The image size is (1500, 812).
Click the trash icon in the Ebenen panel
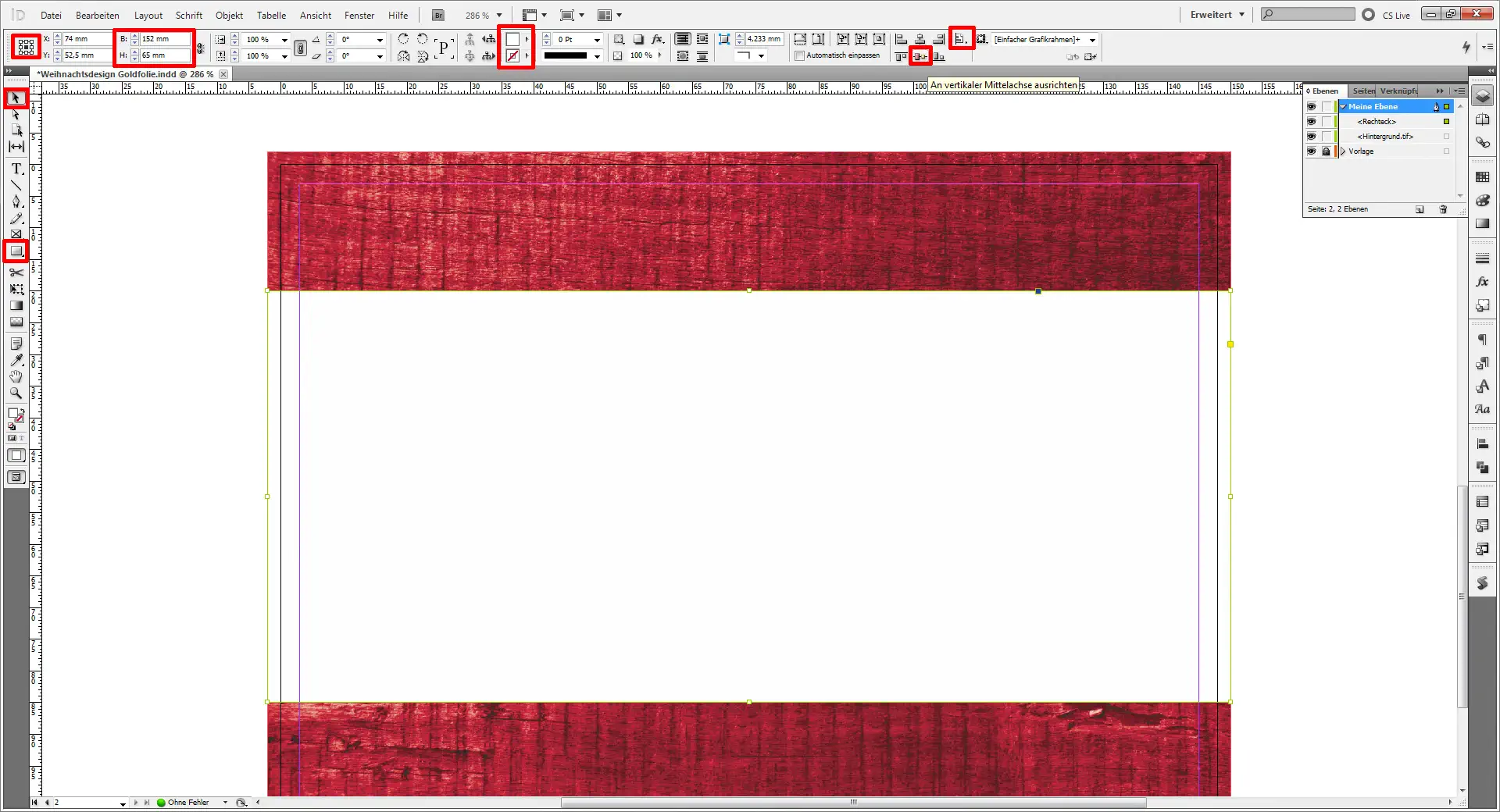tap(1443, 209)
